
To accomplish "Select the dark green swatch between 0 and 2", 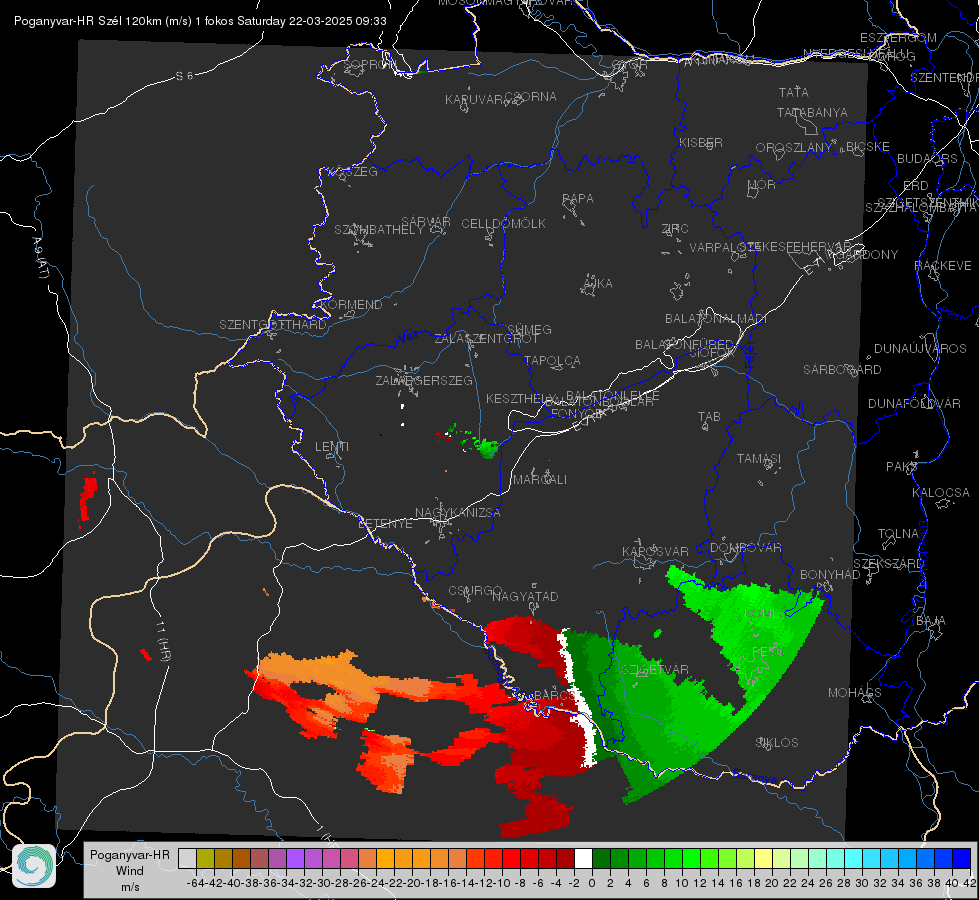I will [x=601, y=858].
